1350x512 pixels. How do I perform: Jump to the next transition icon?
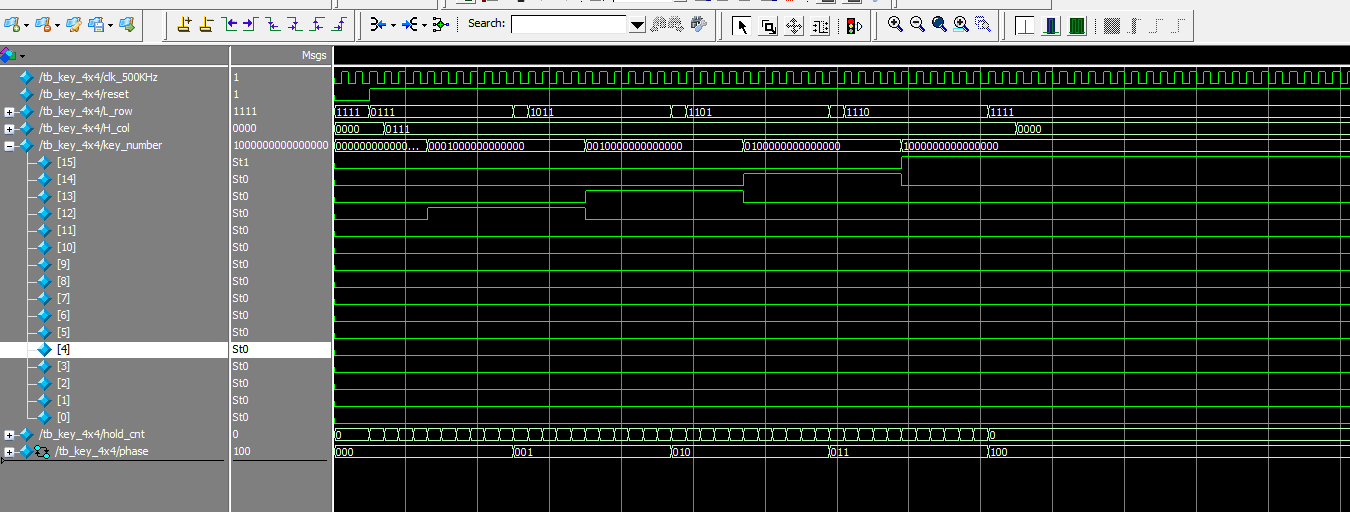[x=250, y=25]
